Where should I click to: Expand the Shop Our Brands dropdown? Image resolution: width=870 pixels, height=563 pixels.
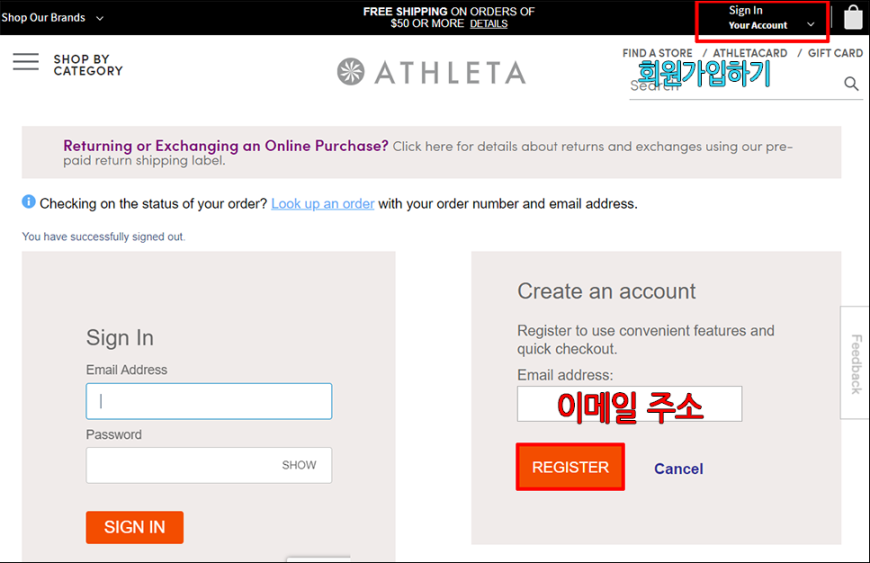(x=52, y=18)
